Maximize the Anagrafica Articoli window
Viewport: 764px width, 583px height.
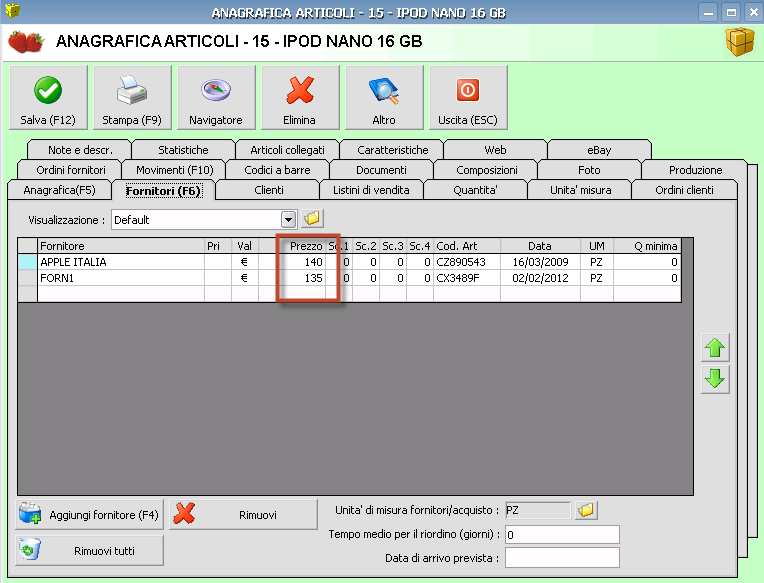click(731, 12)
